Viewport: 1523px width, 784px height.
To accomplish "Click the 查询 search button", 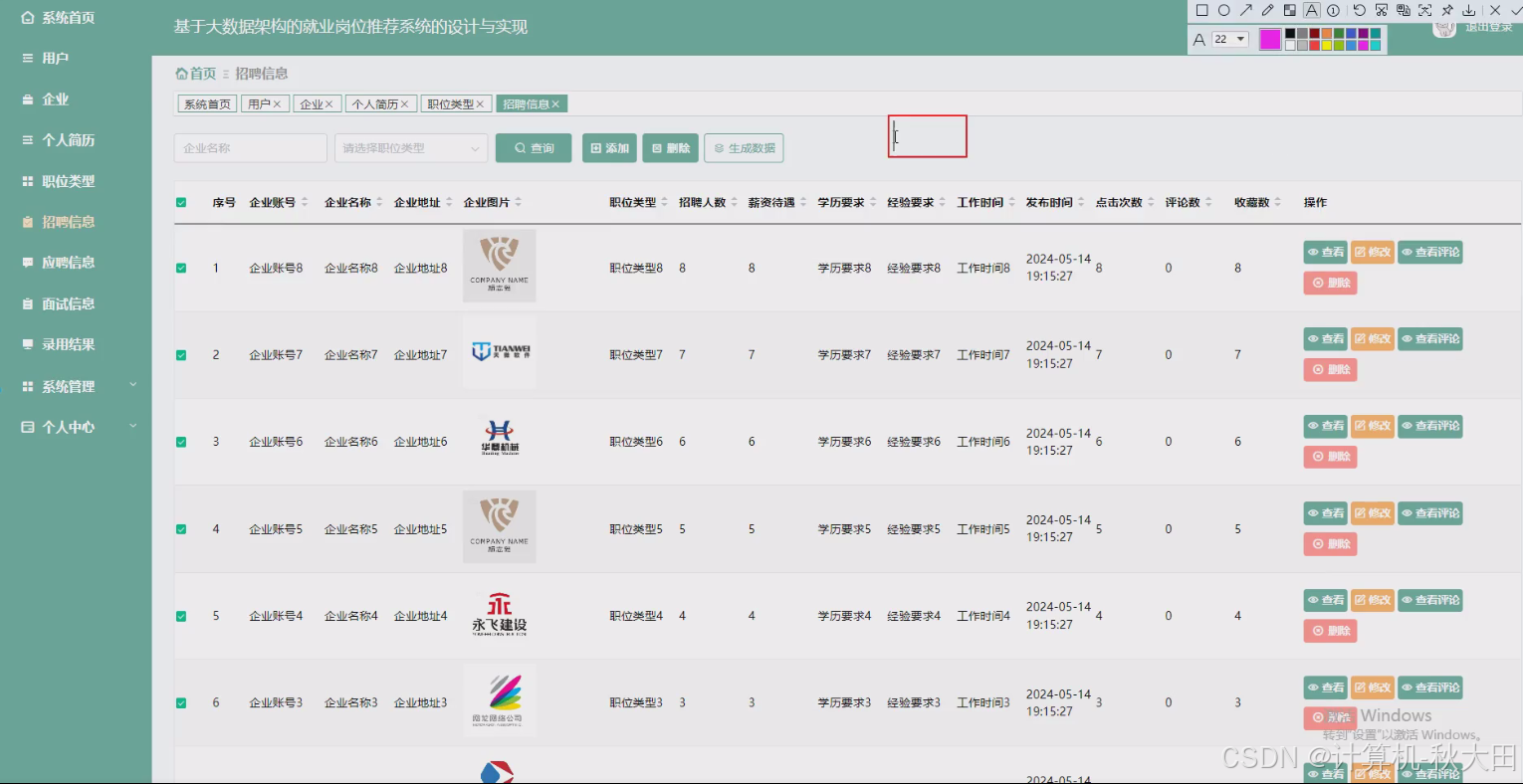I will [x=534, y=148].
